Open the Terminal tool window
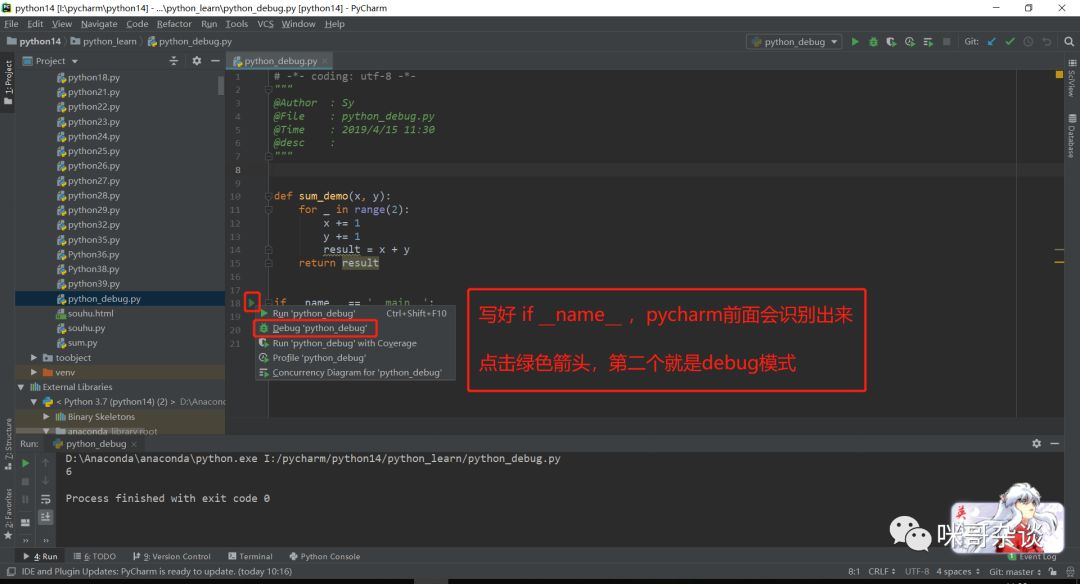Screen dimensions: 1080x584 click(x=250, y=556)
